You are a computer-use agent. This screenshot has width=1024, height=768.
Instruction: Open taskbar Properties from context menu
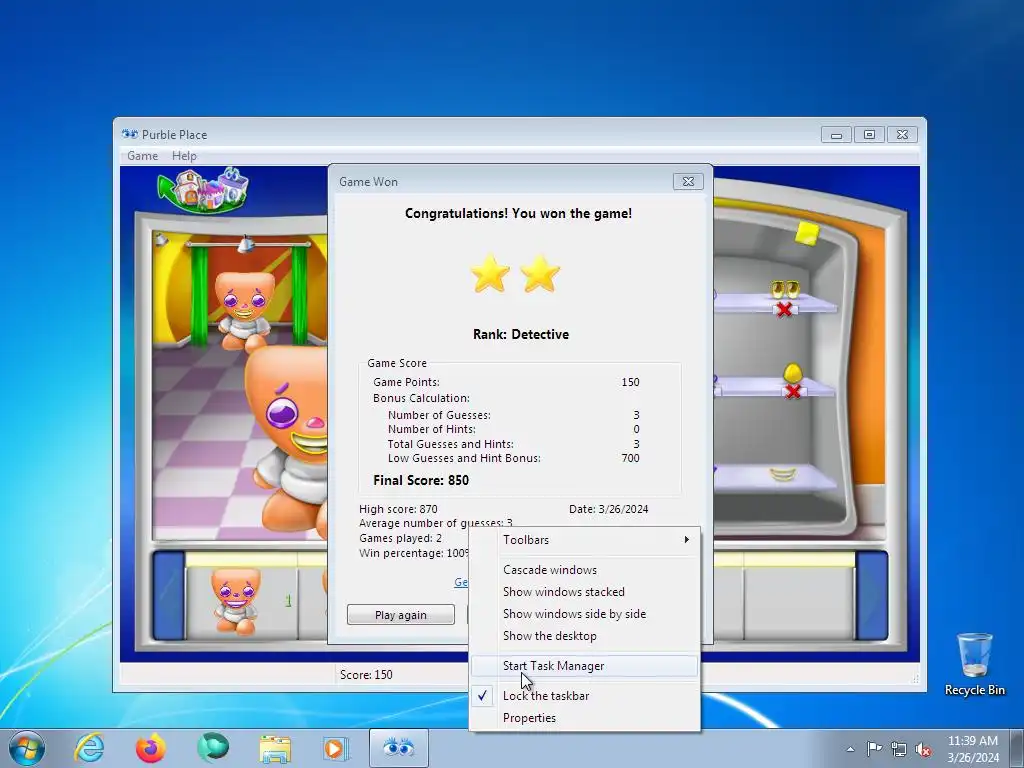point(584,718)
